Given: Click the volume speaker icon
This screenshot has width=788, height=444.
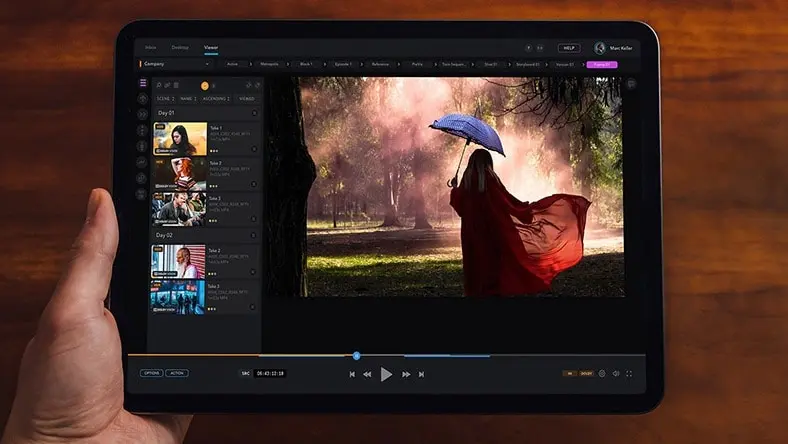Looking at the screenshot, I should click(x=616, y=374).
